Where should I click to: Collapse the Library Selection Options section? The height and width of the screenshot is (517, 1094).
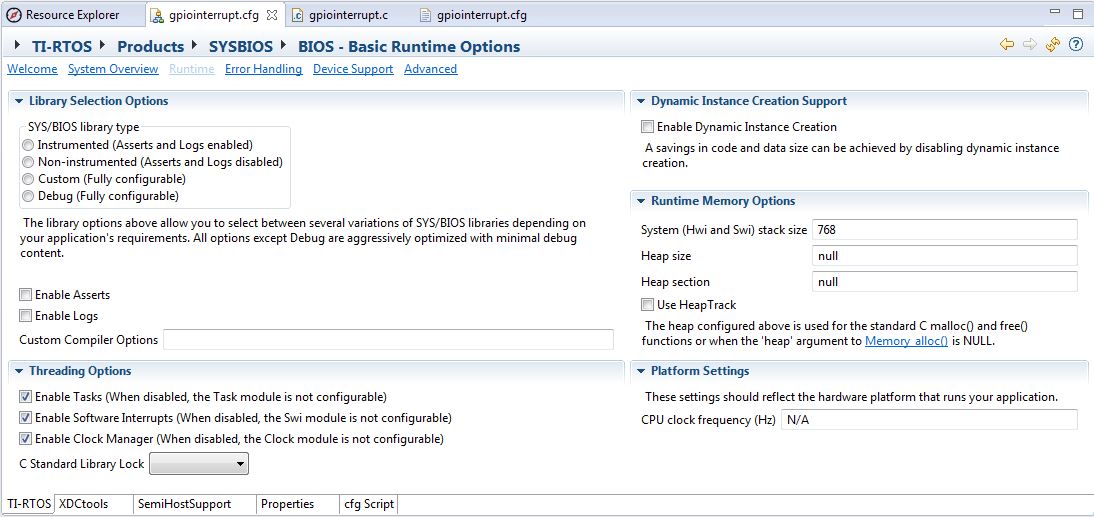click(19, 101)
